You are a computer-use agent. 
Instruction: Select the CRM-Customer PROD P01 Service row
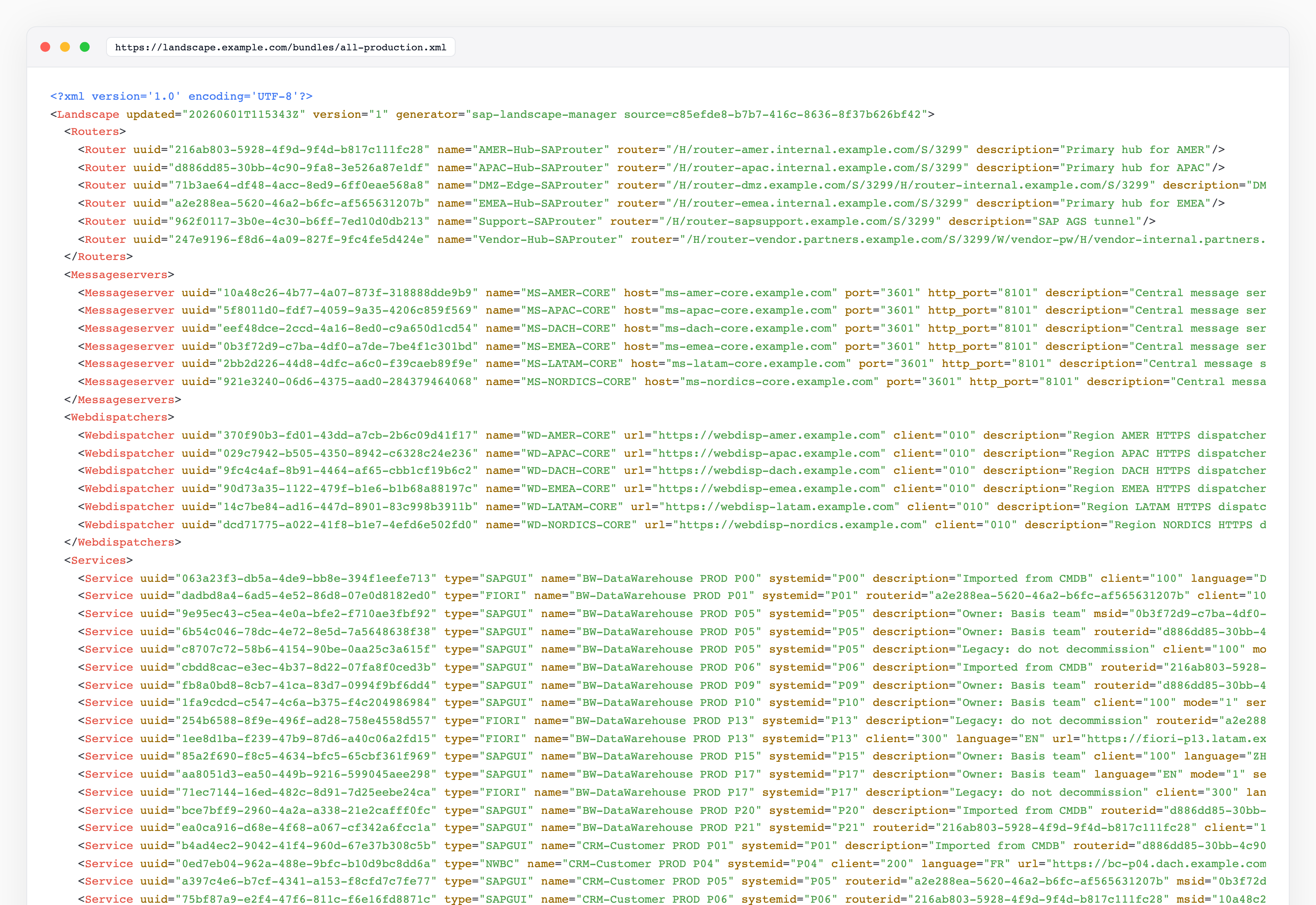(671, 846)
